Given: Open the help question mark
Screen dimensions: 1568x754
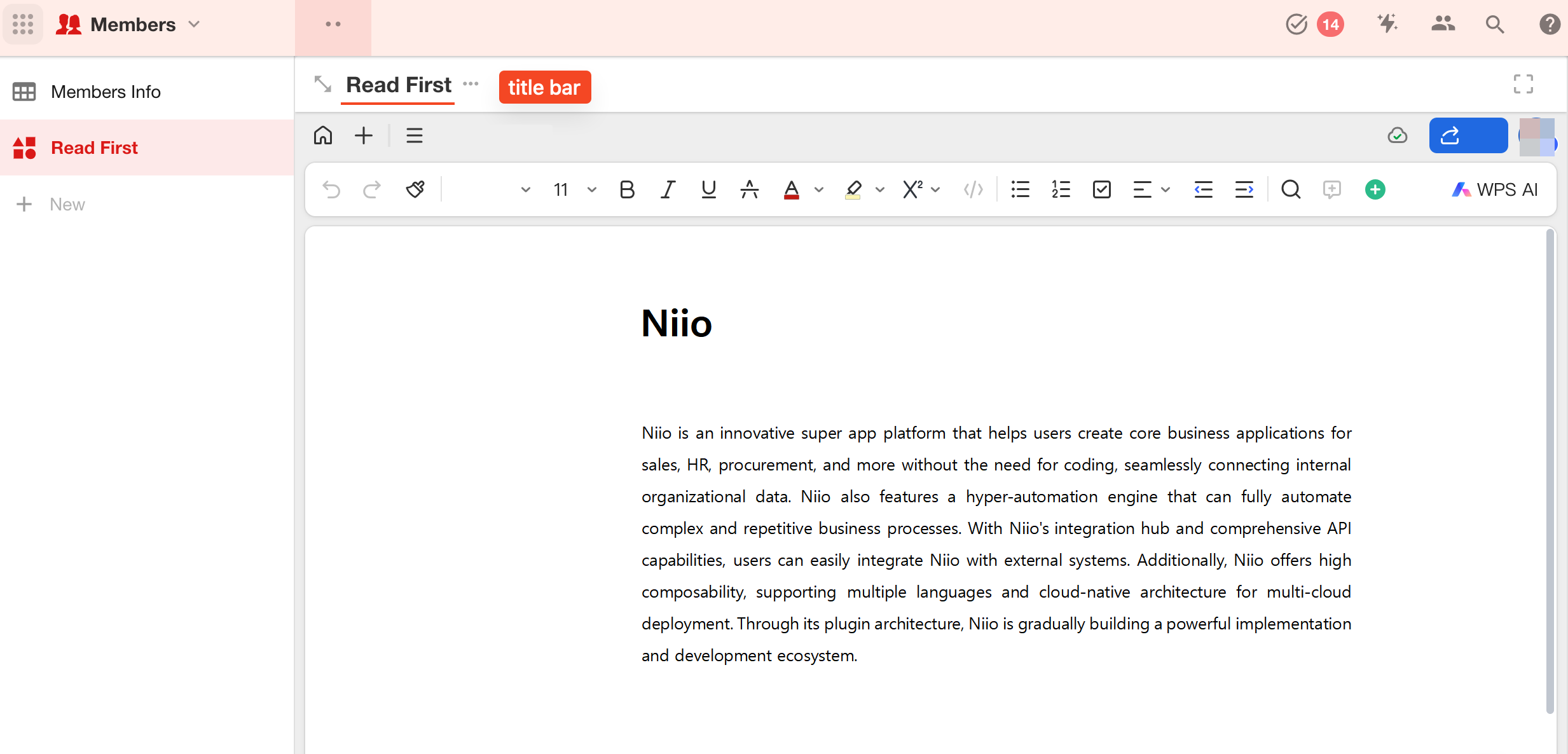Looking at the screenshot, I should [x=1550, y=24].
